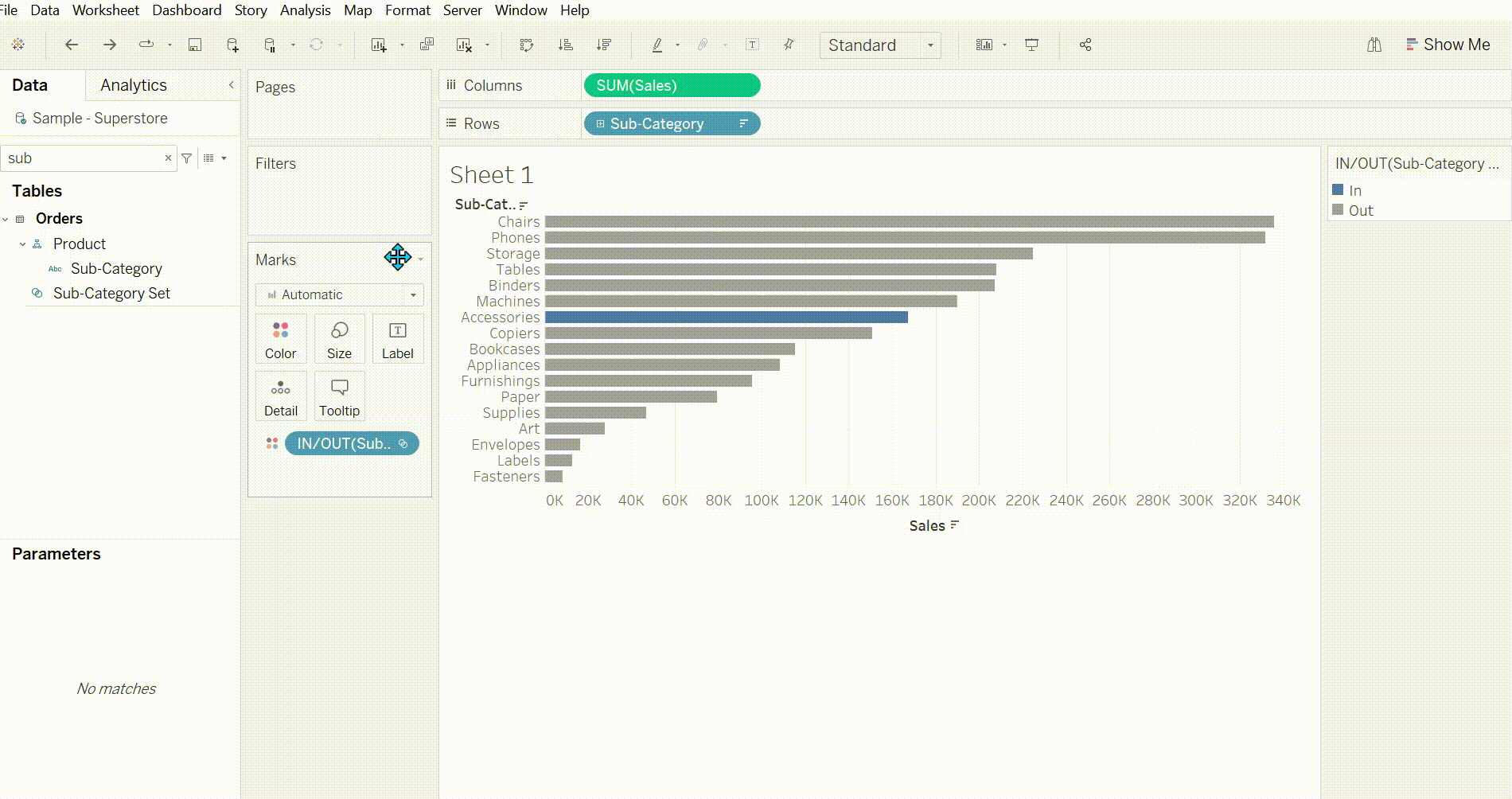Click the highlight pen icon

click(x=657, y=45)
